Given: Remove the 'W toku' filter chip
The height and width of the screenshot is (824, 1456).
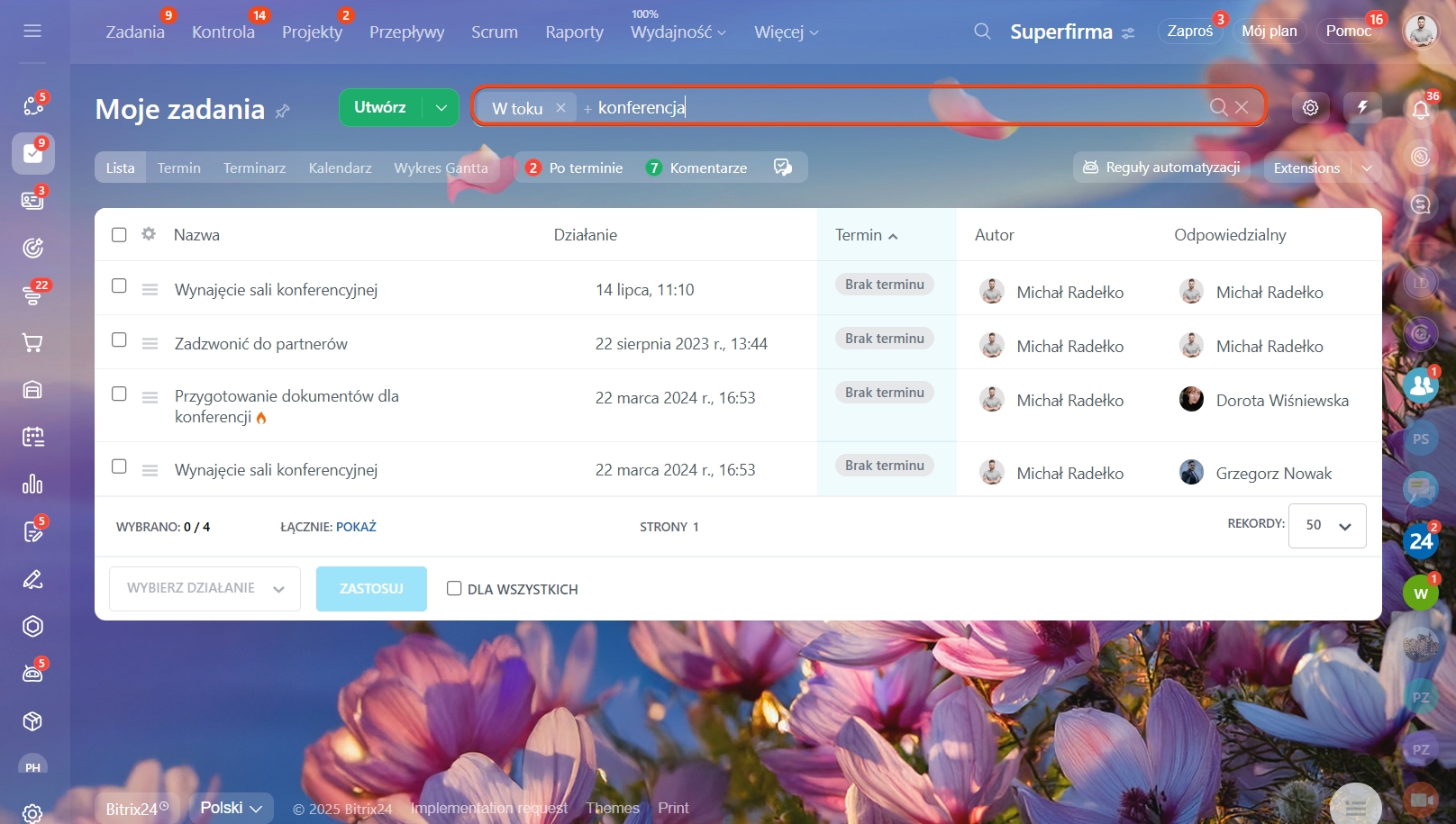Looking at the screenshot, I should 560,107.
